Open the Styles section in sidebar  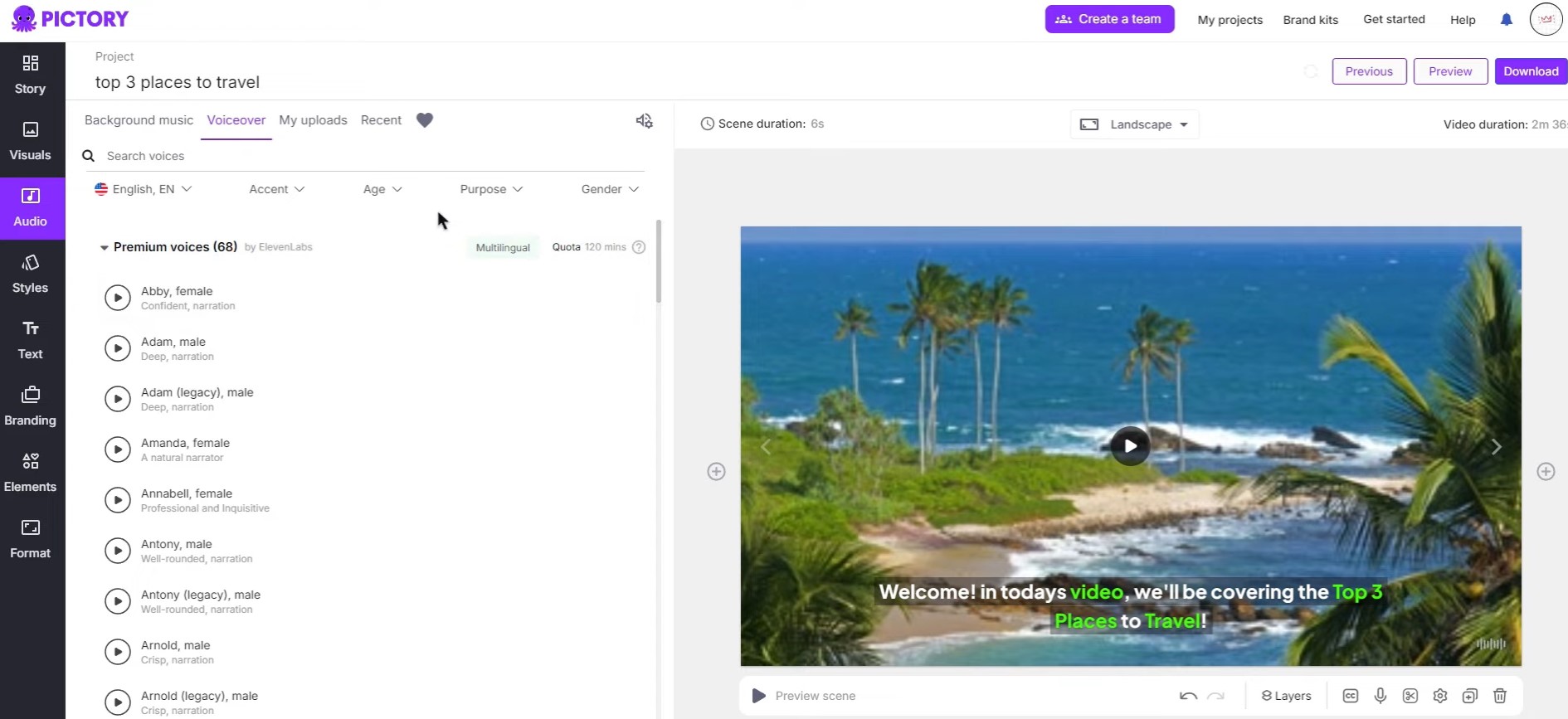coord(31,274)
